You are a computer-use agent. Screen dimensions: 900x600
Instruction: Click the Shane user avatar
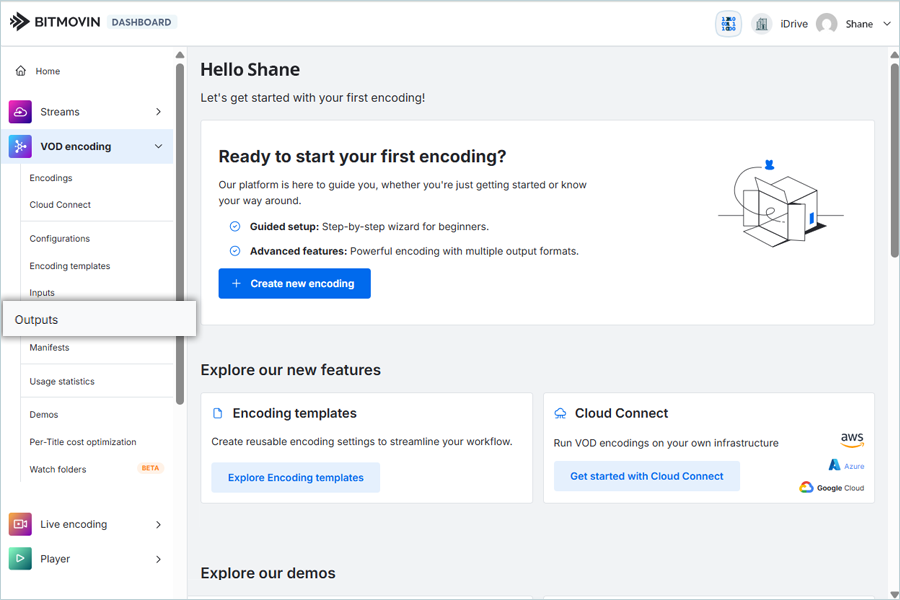[x=826, y=24]
